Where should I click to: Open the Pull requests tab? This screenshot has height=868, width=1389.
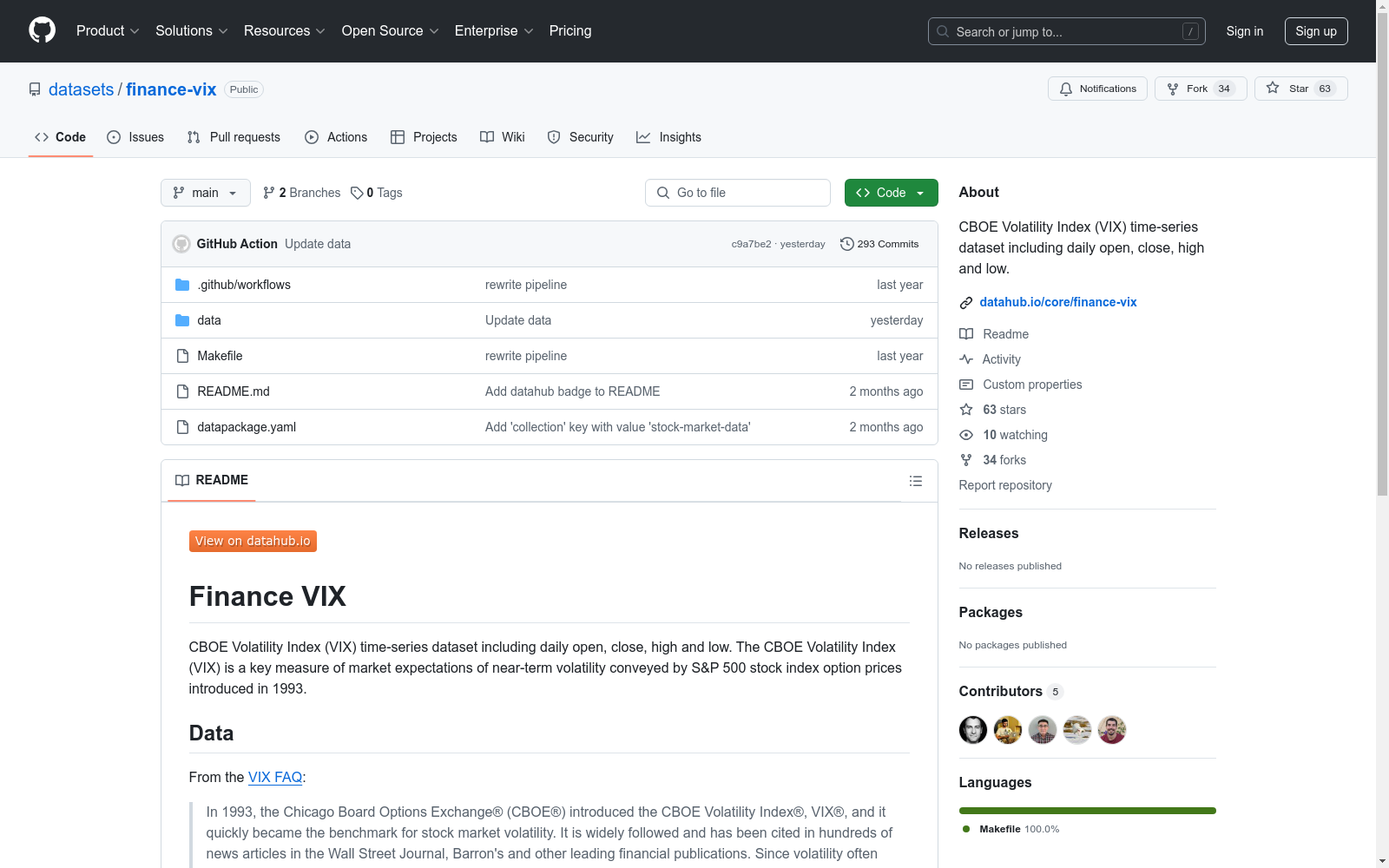(x=234, y=137)
